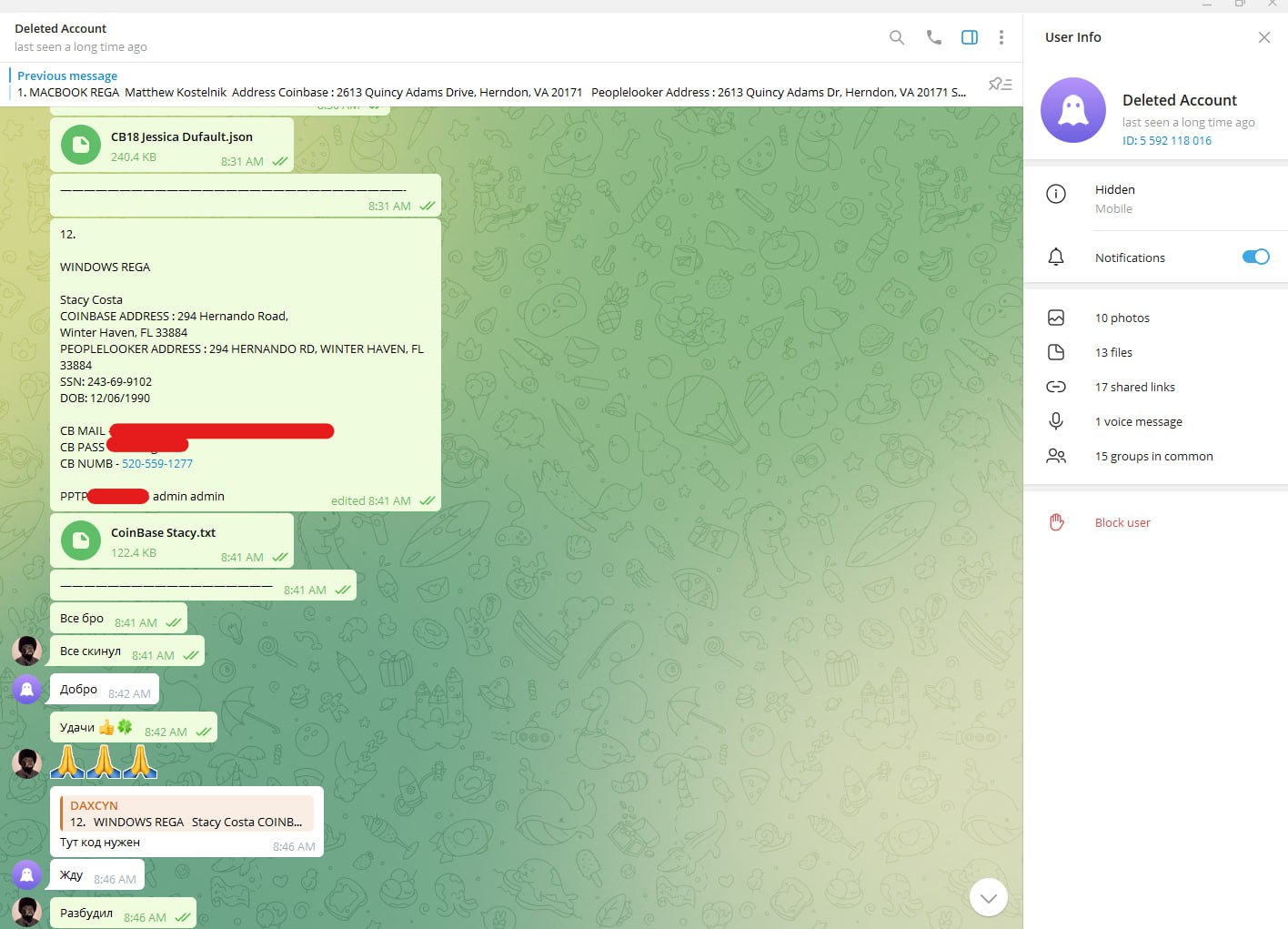1288x929 pixels.
Task: Click the info icon beside Hidden Mobile
Action: (1056, 194)
